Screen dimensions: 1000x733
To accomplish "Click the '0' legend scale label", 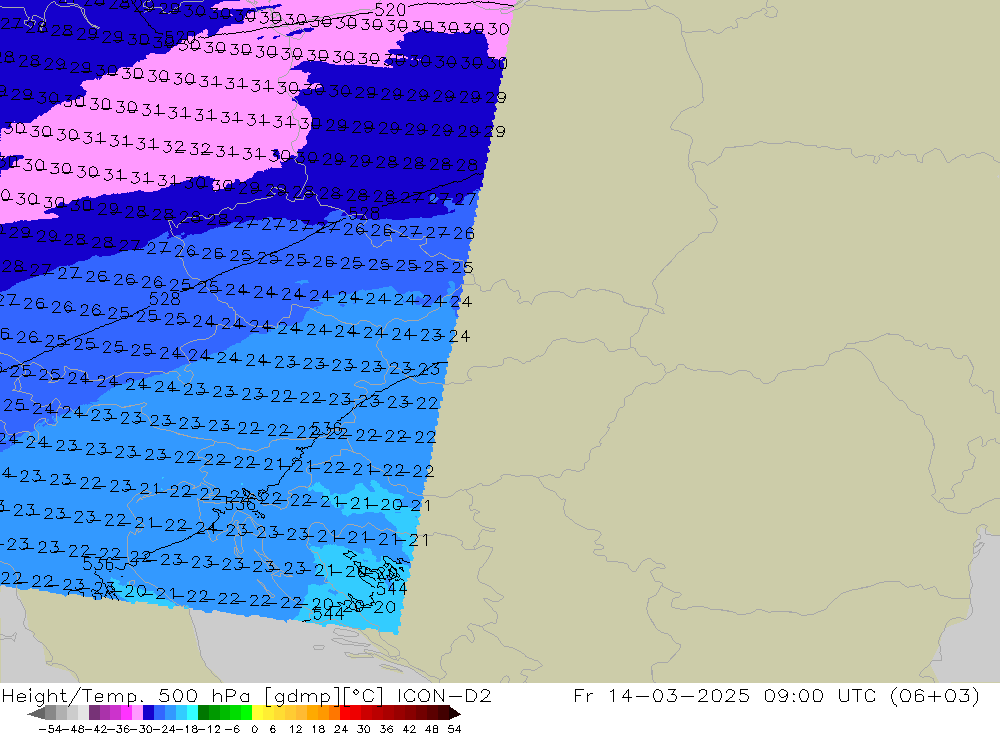I will tap(254, 729).
